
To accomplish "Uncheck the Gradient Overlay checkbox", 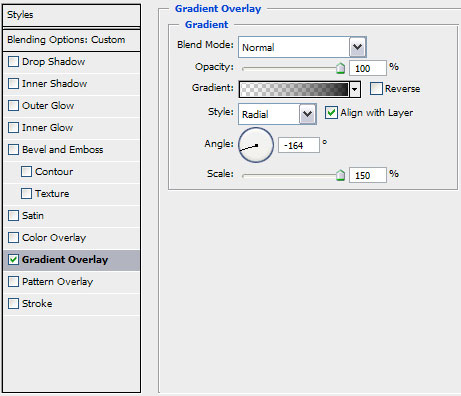I will (13, 260).
